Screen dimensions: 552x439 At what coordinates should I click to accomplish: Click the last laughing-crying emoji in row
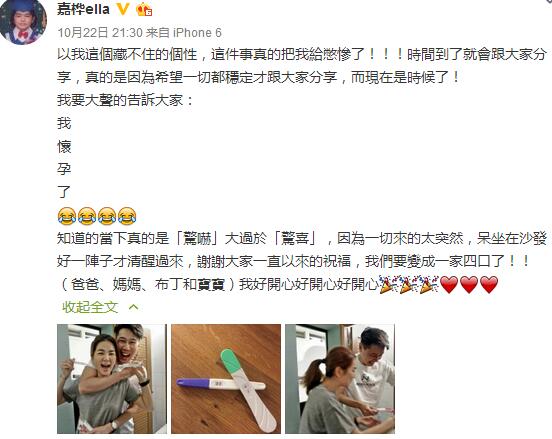point(127,216)
